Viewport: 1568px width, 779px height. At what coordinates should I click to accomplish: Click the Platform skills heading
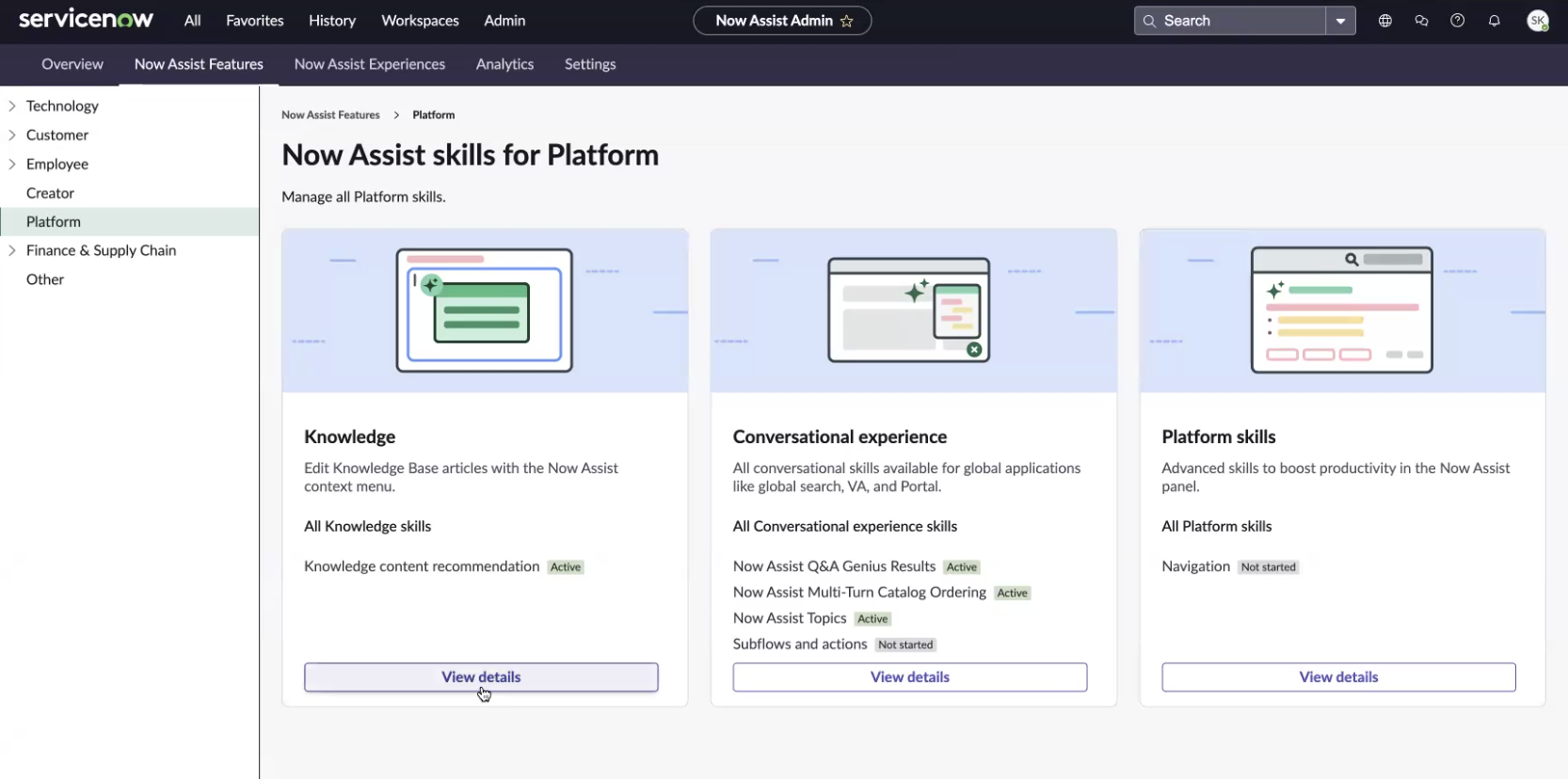tap(1219, 437)
